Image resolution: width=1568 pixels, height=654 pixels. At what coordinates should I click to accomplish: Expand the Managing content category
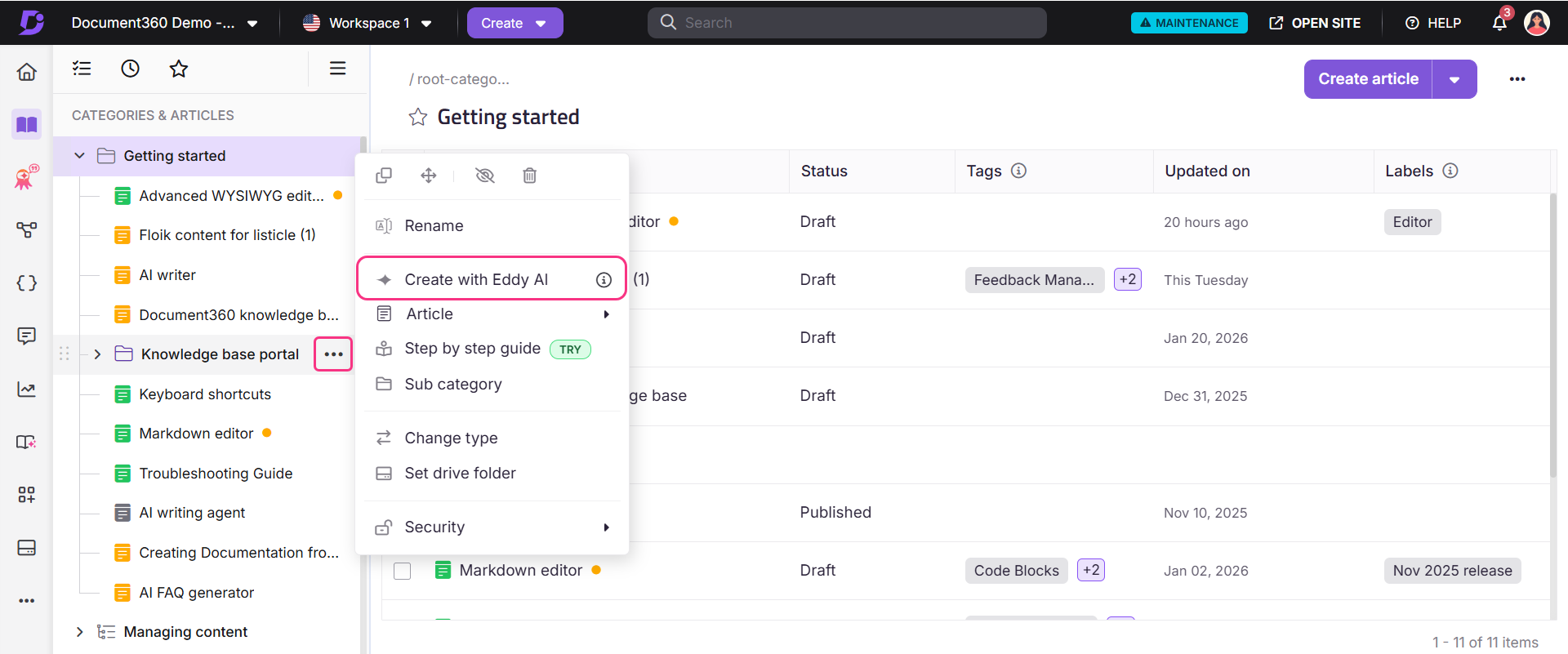point(79,632)
